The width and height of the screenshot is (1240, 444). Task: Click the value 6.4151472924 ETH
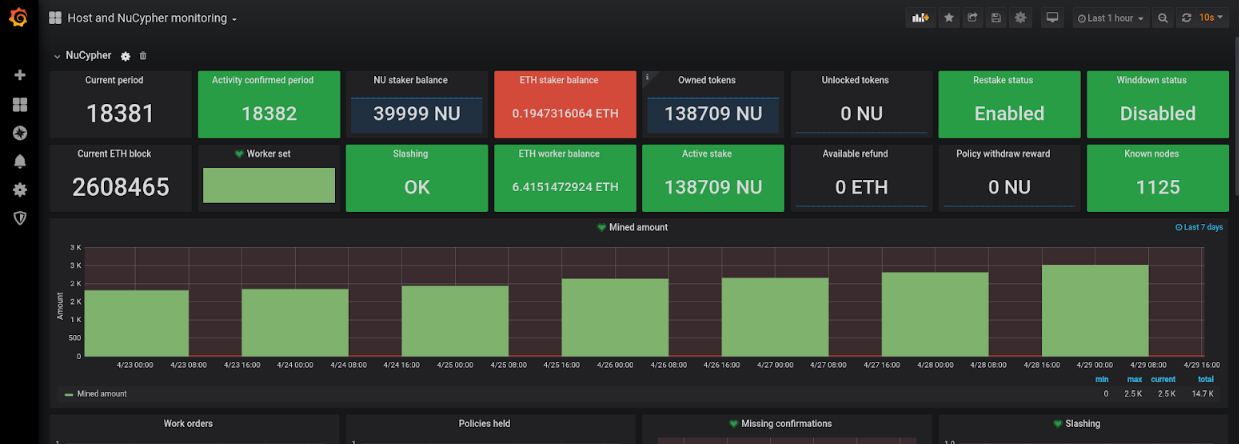tap(565, 187)
